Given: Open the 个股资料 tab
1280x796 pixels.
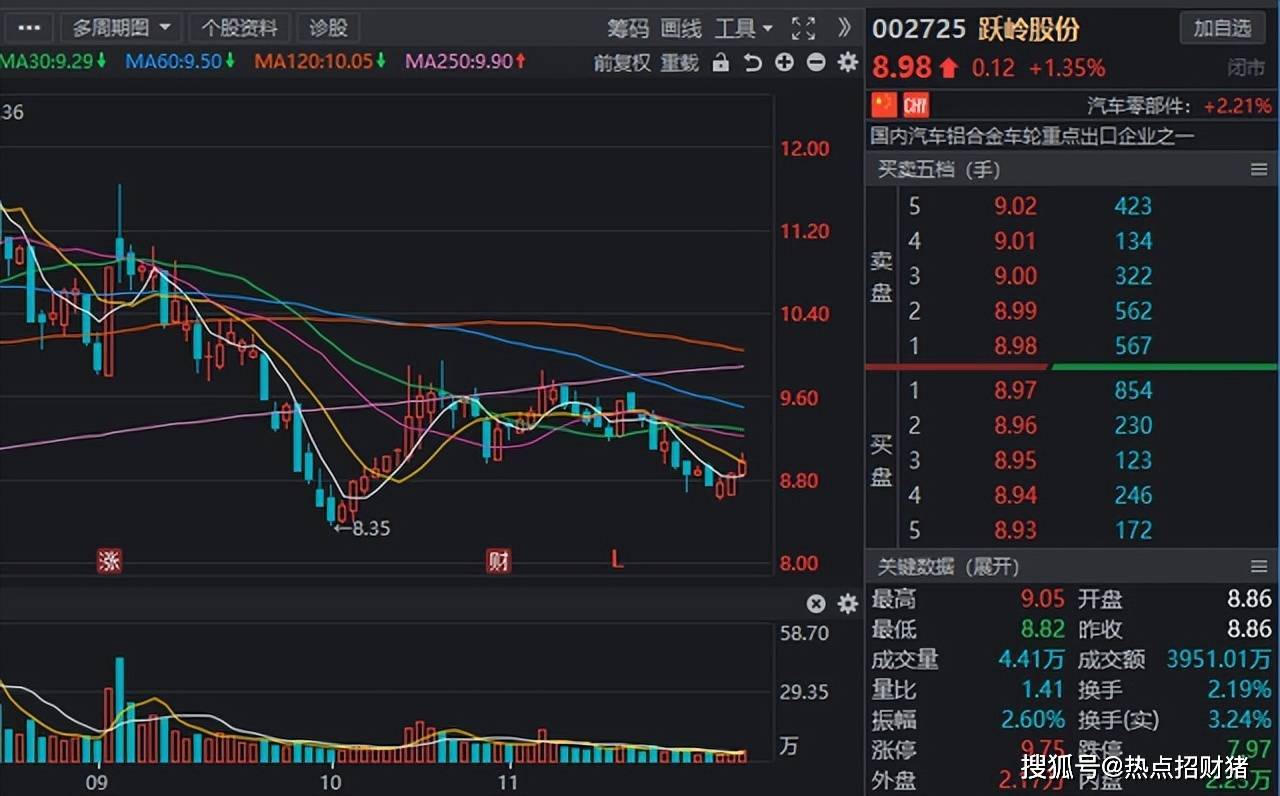Looking at the screenshot, I should (x=240, y=27).
